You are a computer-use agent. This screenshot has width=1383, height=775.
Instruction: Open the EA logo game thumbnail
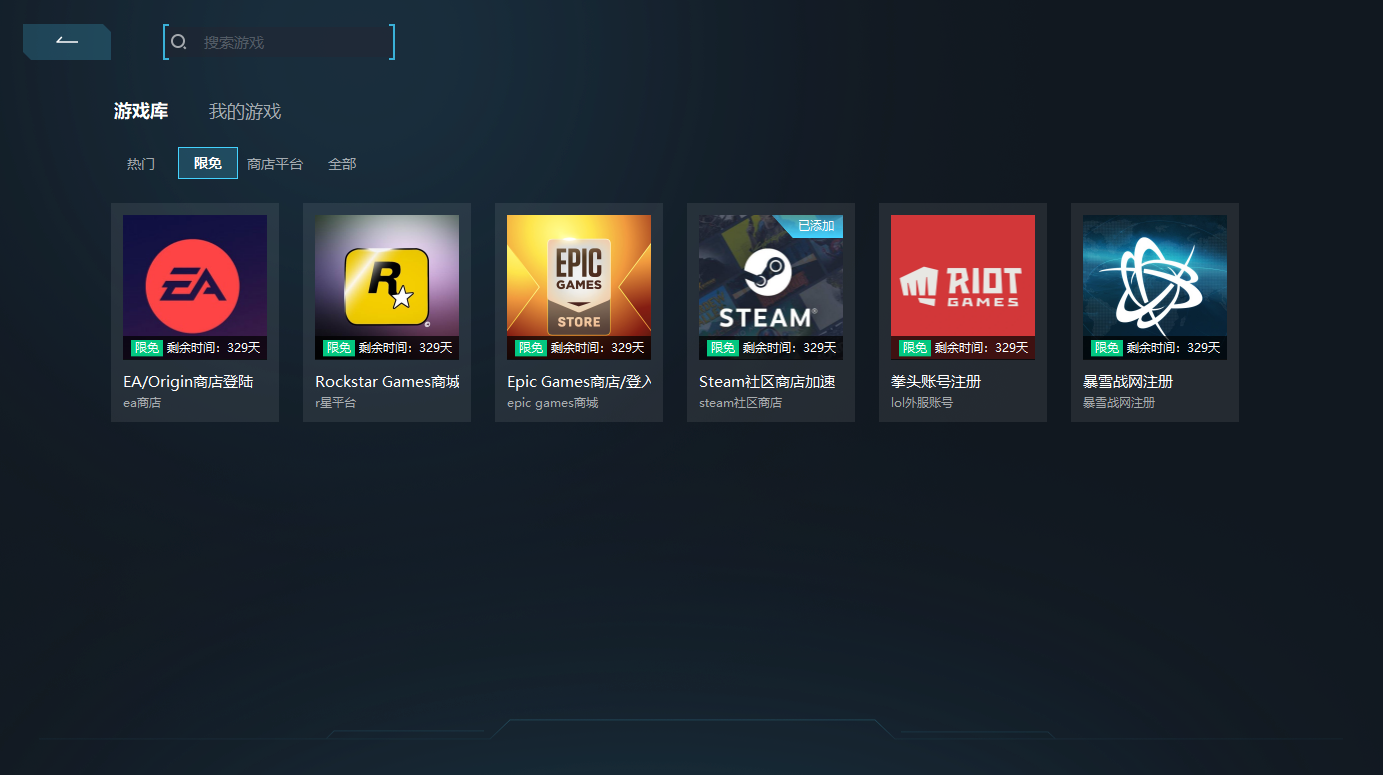click(195, 287)
